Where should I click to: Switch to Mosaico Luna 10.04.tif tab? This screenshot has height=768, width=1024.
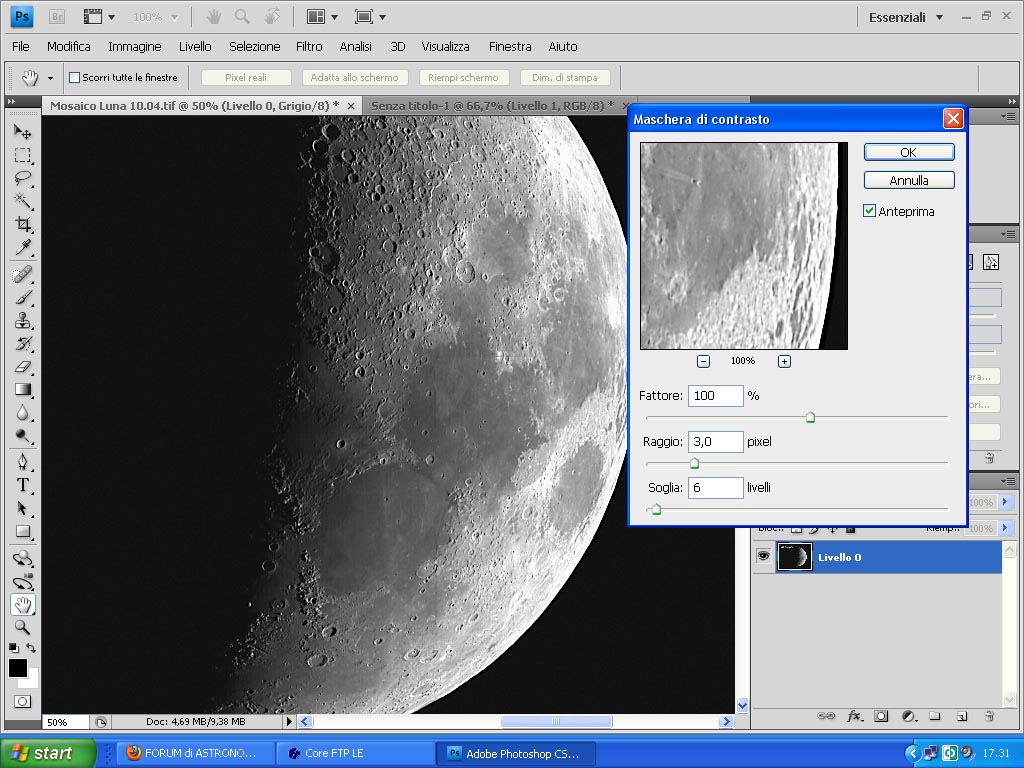point(195,105)
